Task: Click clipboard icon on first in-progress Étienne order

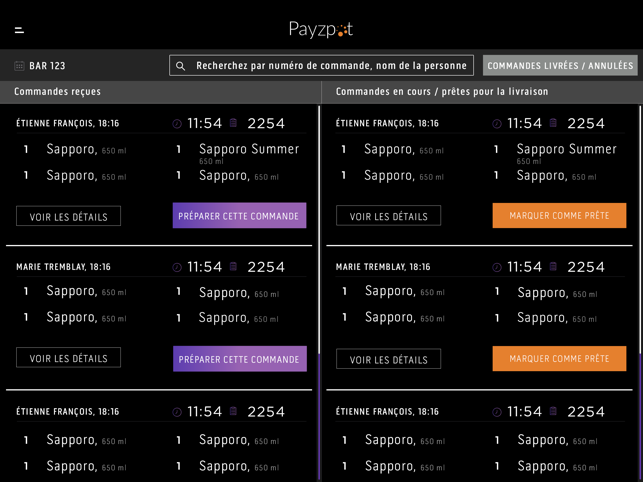Action: [553, 123]
